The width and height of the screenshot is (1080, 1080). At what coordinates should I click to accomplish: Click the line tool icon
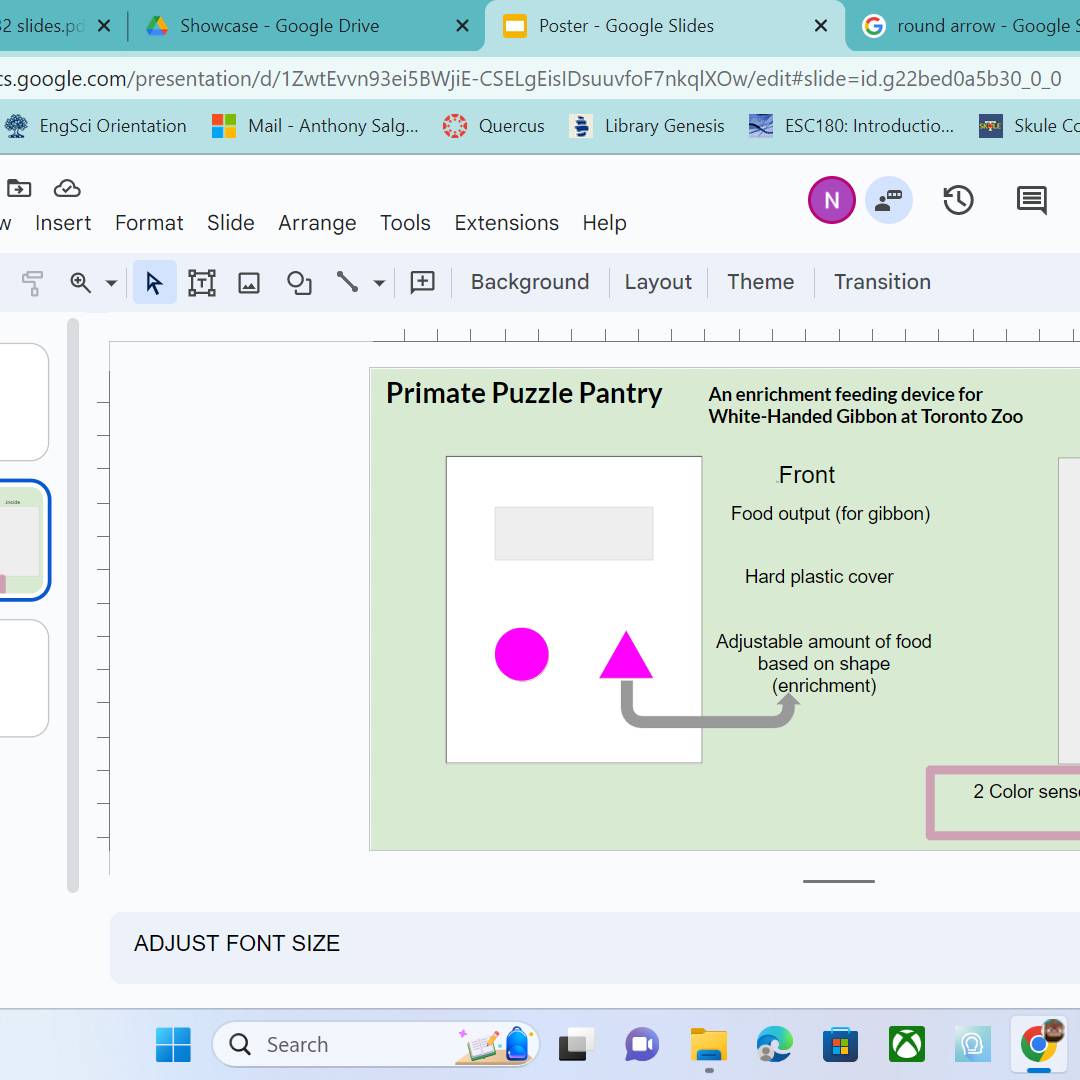tap(347, 282)
